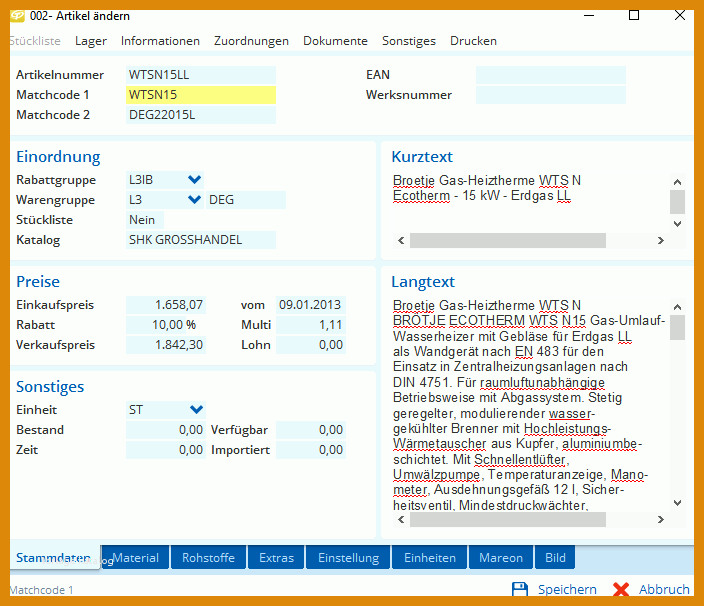
Task: Click the empty Werksnummer field
Action: point(550,95)
